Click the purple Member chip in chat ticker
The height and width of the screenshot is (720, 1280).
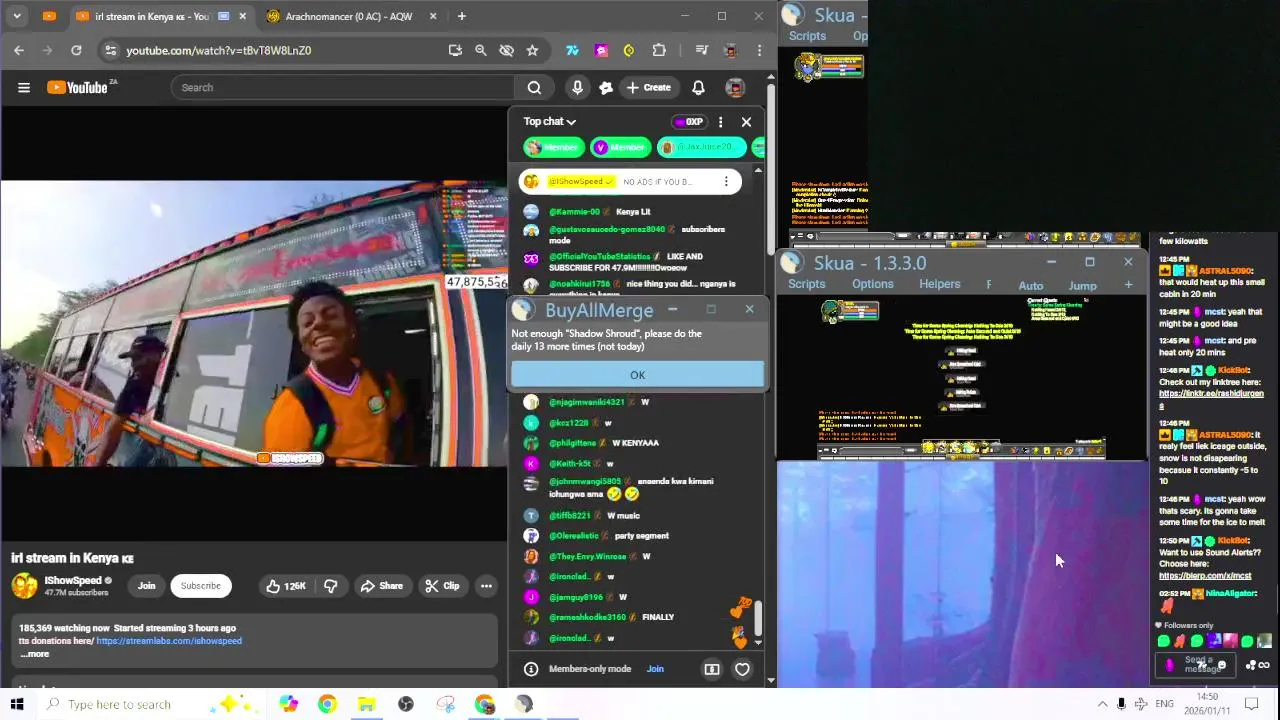[620, 147]
